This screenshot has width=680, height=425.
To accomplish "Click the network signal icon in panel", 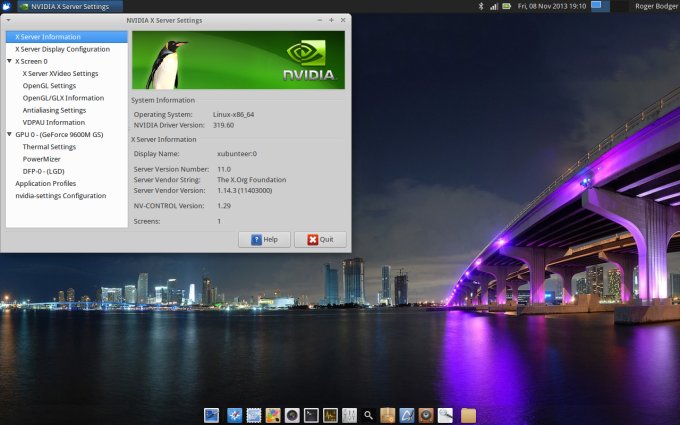I will pyautogui.click(x=493, y=6).
